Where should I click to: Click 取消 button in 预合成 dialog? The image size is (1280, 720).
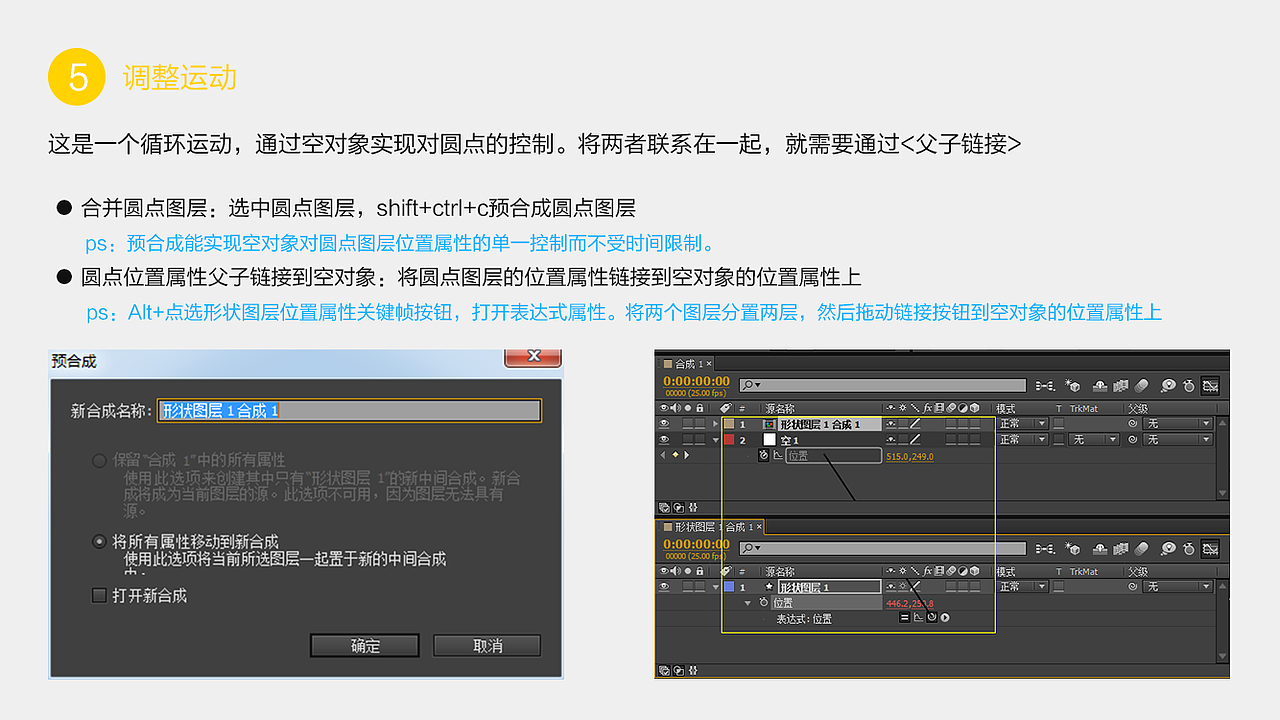pyautogui.click(x=487, y=645)
